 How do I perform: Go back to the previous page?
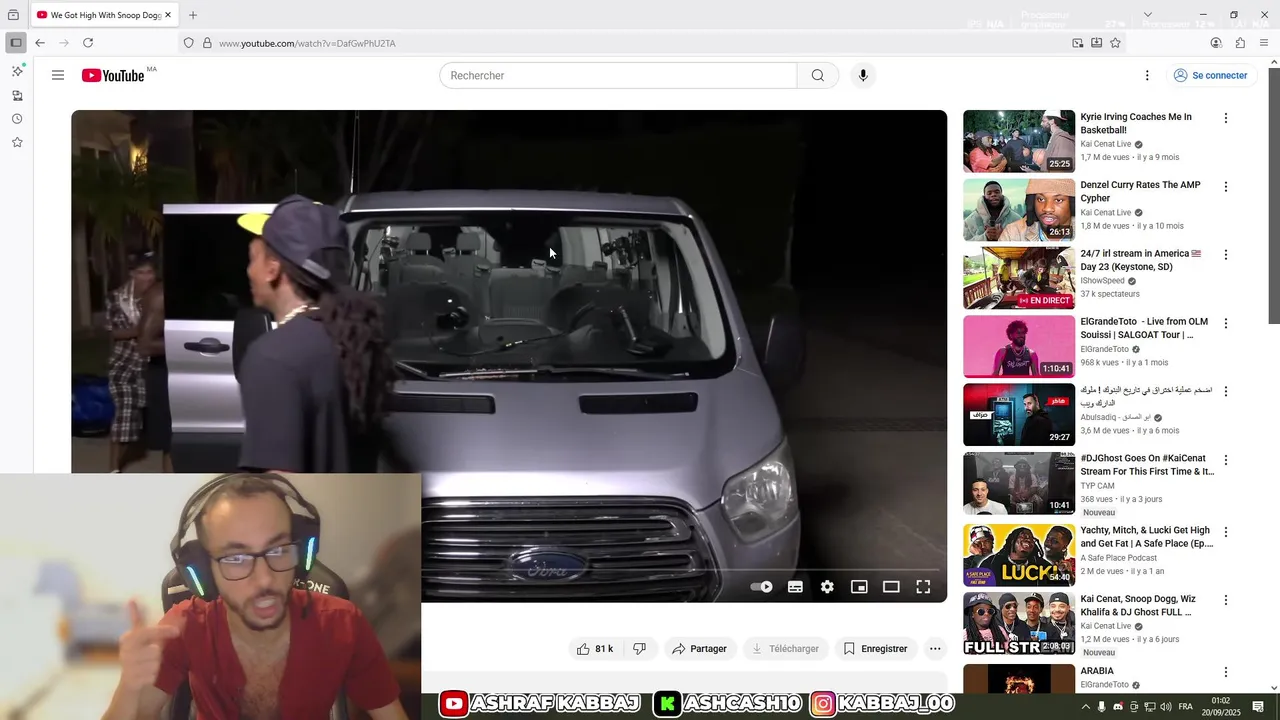[40, 43]
